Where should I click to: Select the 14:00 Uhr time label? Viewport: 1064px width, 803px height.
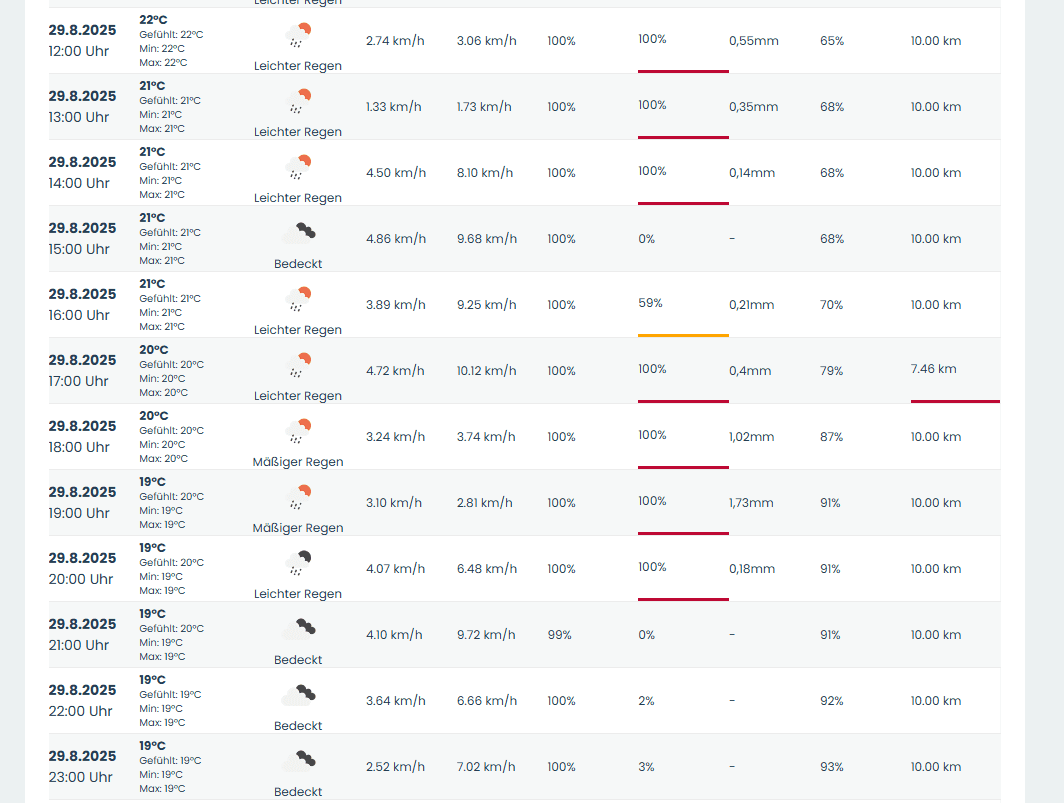coord(79,183)
